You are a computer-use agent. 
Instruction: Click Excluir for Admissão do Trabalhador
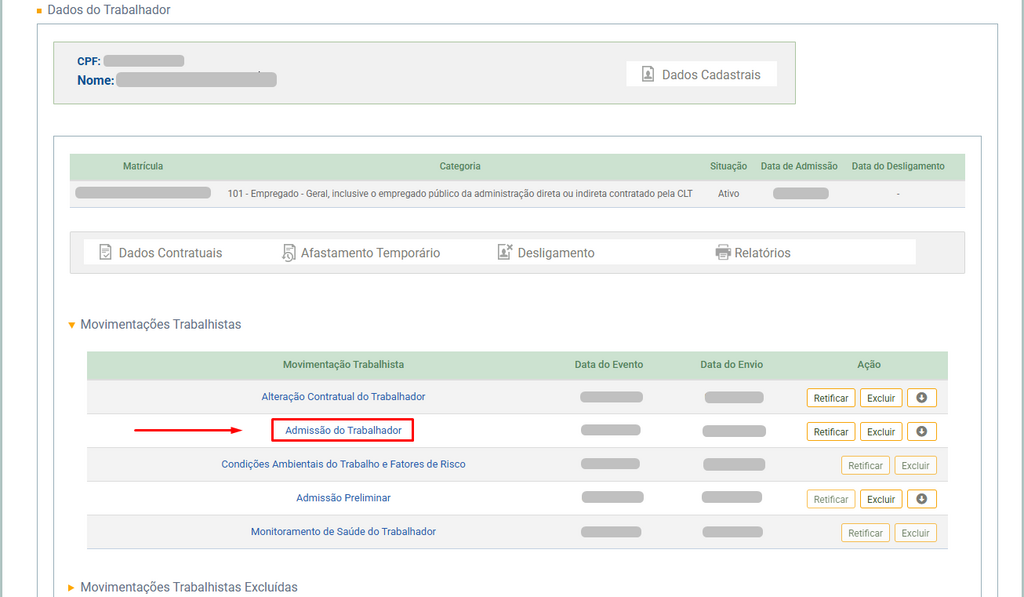coord(881,432)
